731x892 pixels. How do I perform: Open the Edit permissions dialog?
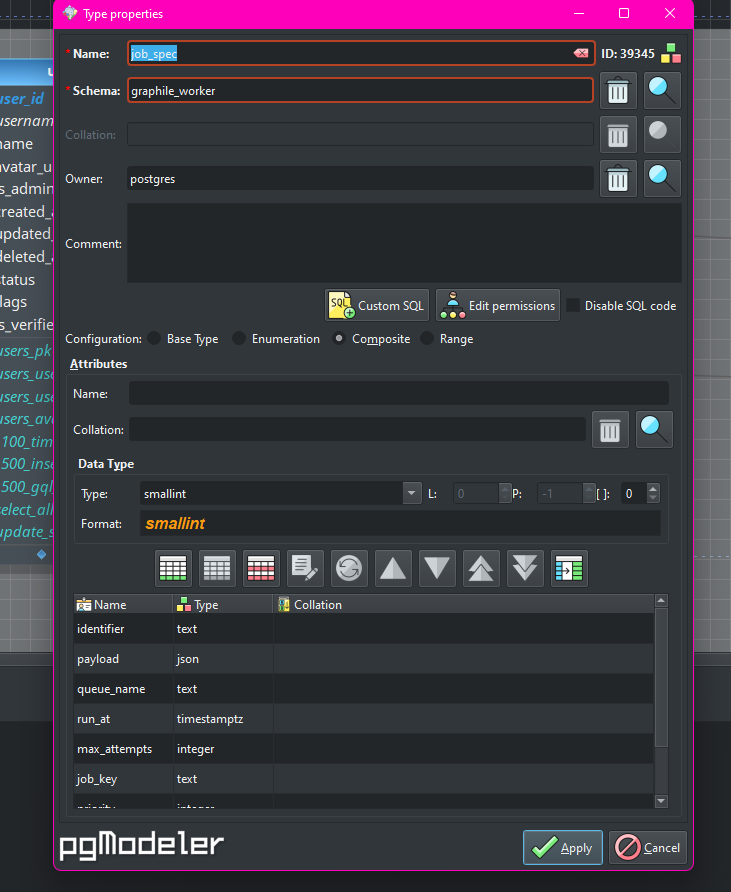(x=498, y=305)
